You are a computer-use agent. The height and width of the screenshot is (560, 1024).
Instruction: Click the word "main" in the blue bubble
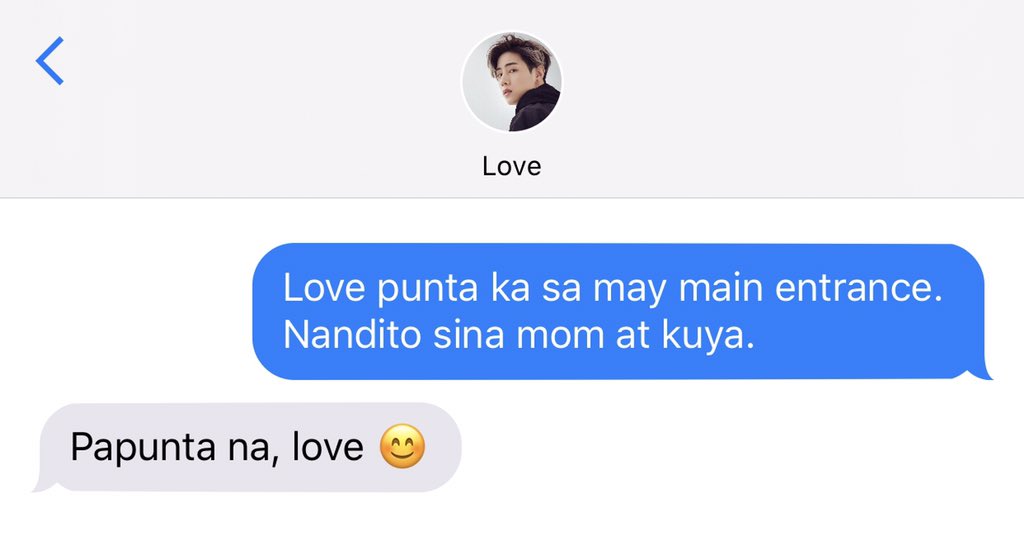[x=721, y=288]
